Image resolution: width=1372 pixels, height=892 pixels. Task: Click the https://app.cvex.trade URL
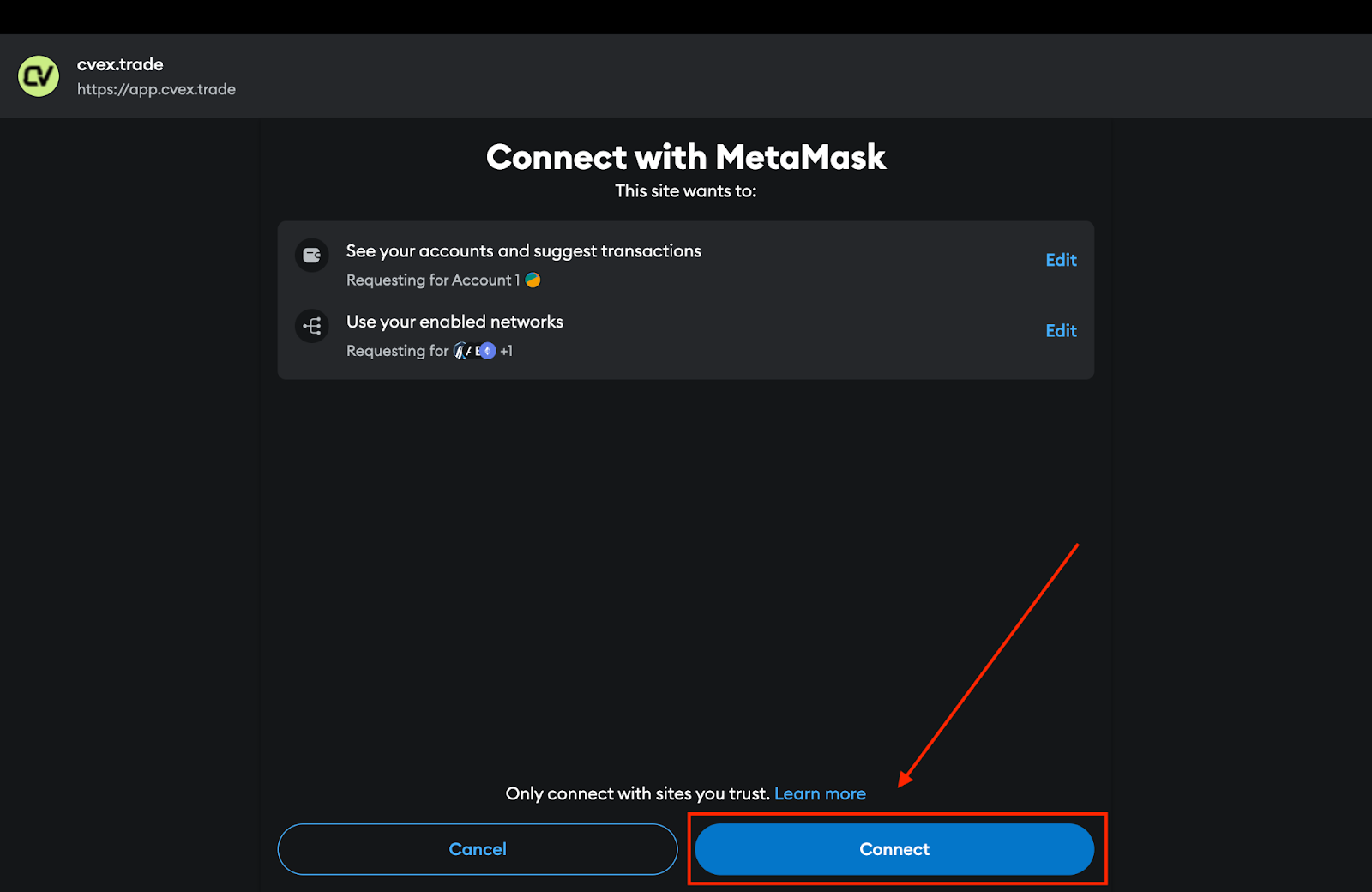click(156, 89)
